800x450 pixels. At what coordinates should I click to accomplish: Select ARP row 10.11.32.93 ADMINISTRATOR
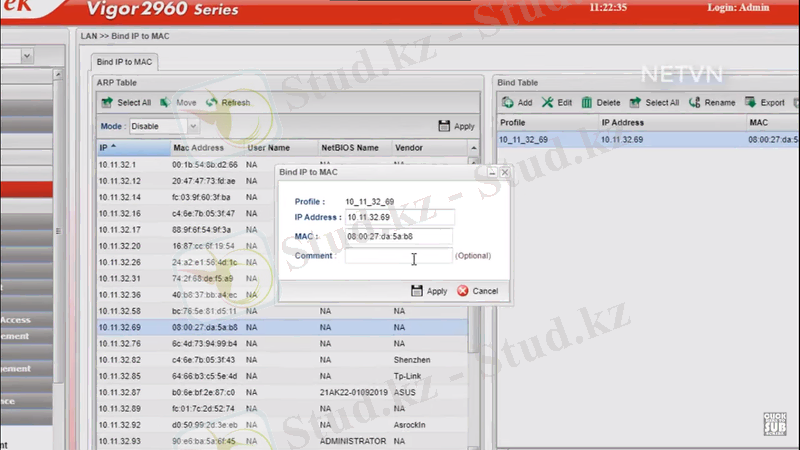tap(282, 441)
